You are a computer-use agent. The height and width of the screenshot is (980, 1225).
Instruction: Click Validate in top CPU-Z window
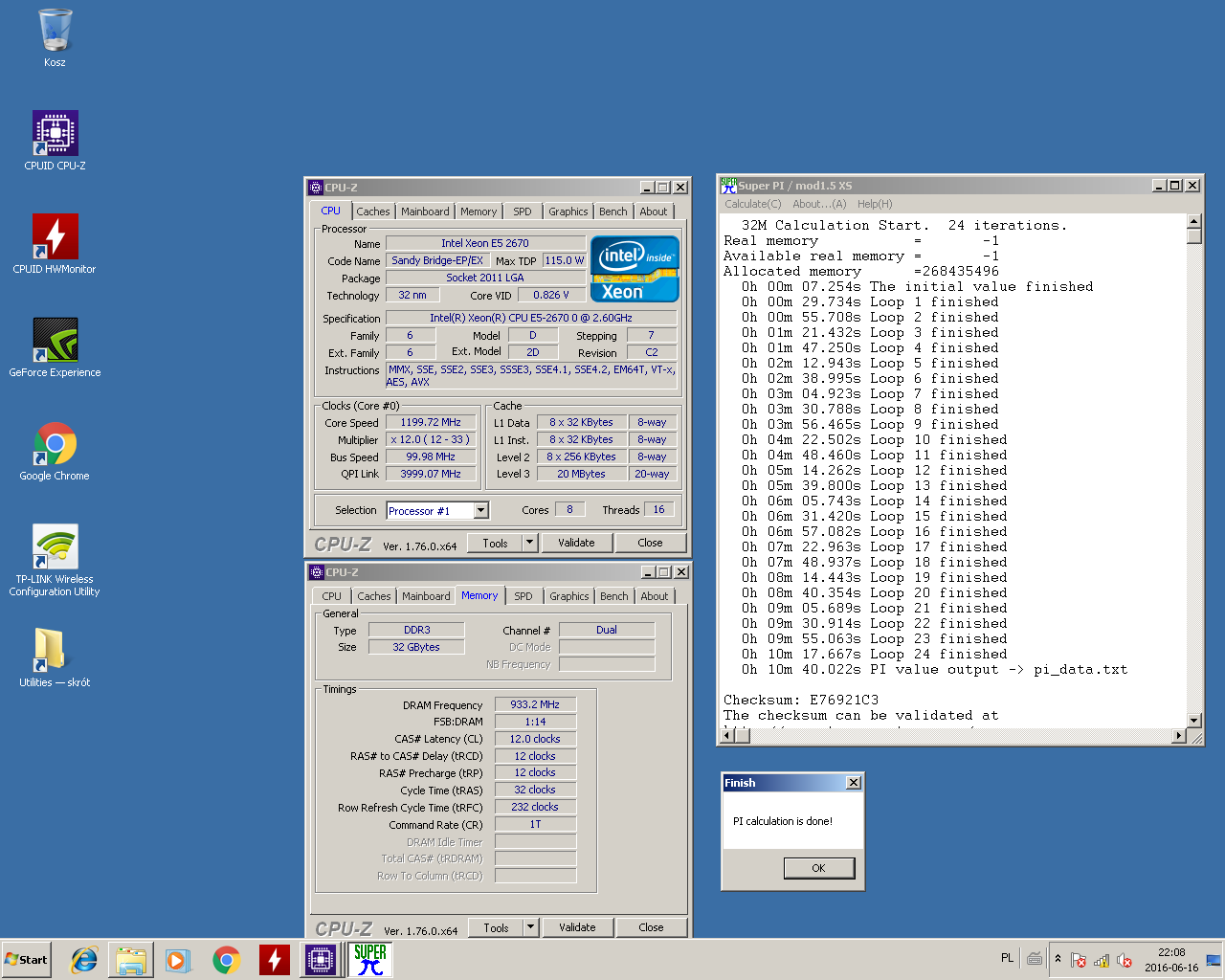(x=576, y=543)
